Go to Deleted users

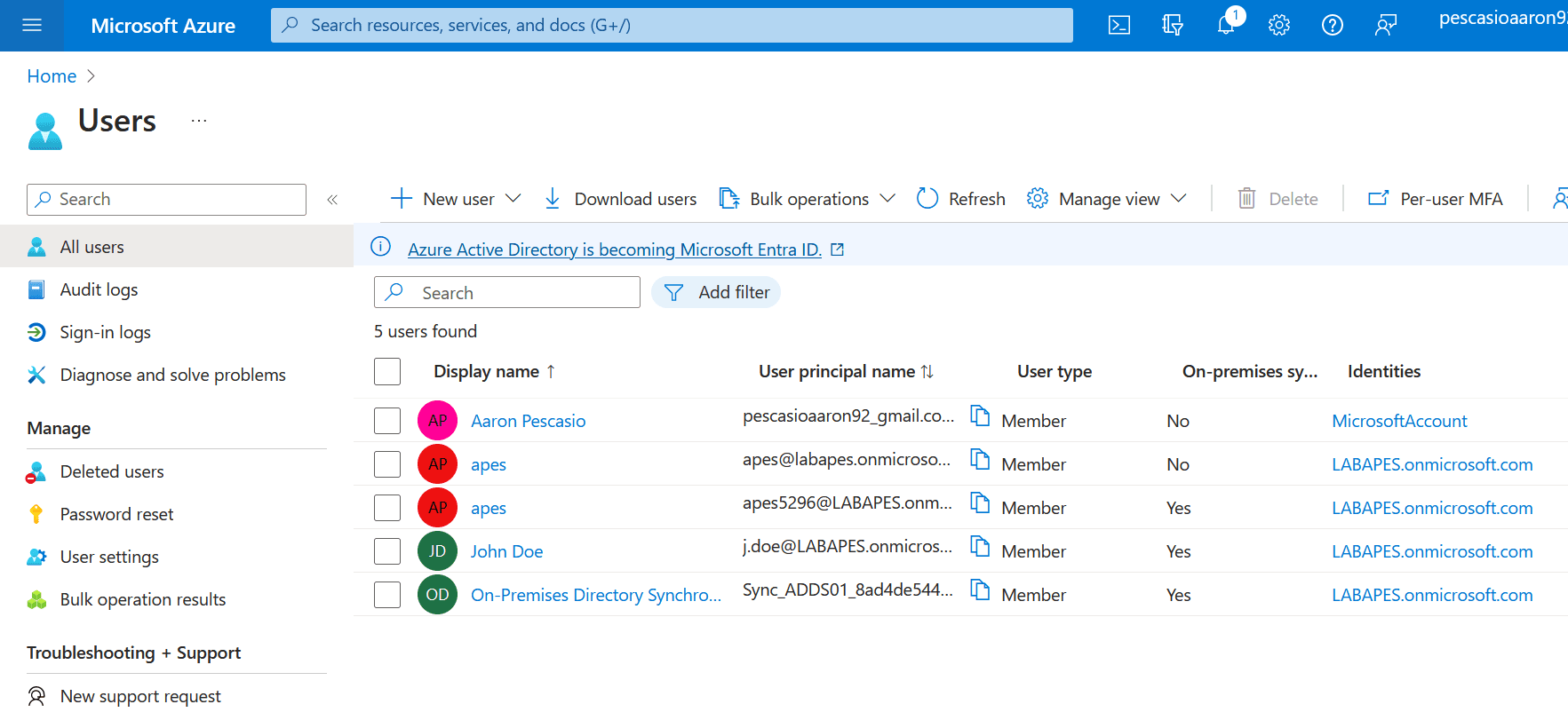click(x=112, y=472)
